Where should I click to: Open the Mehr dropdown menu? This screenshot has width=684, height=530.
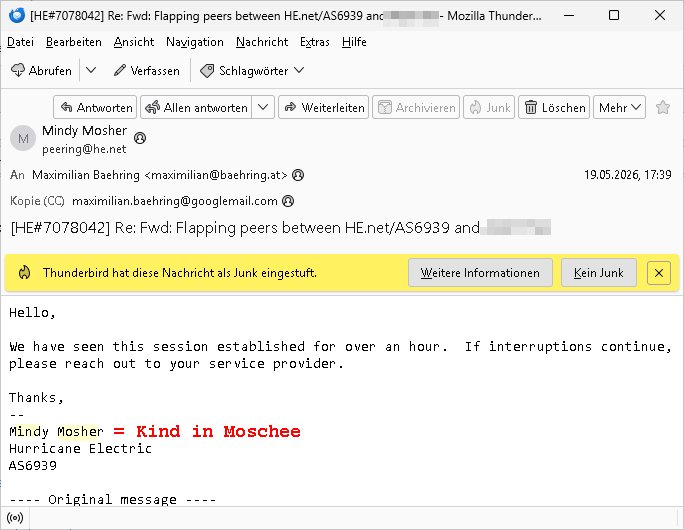tap(619, 107)
